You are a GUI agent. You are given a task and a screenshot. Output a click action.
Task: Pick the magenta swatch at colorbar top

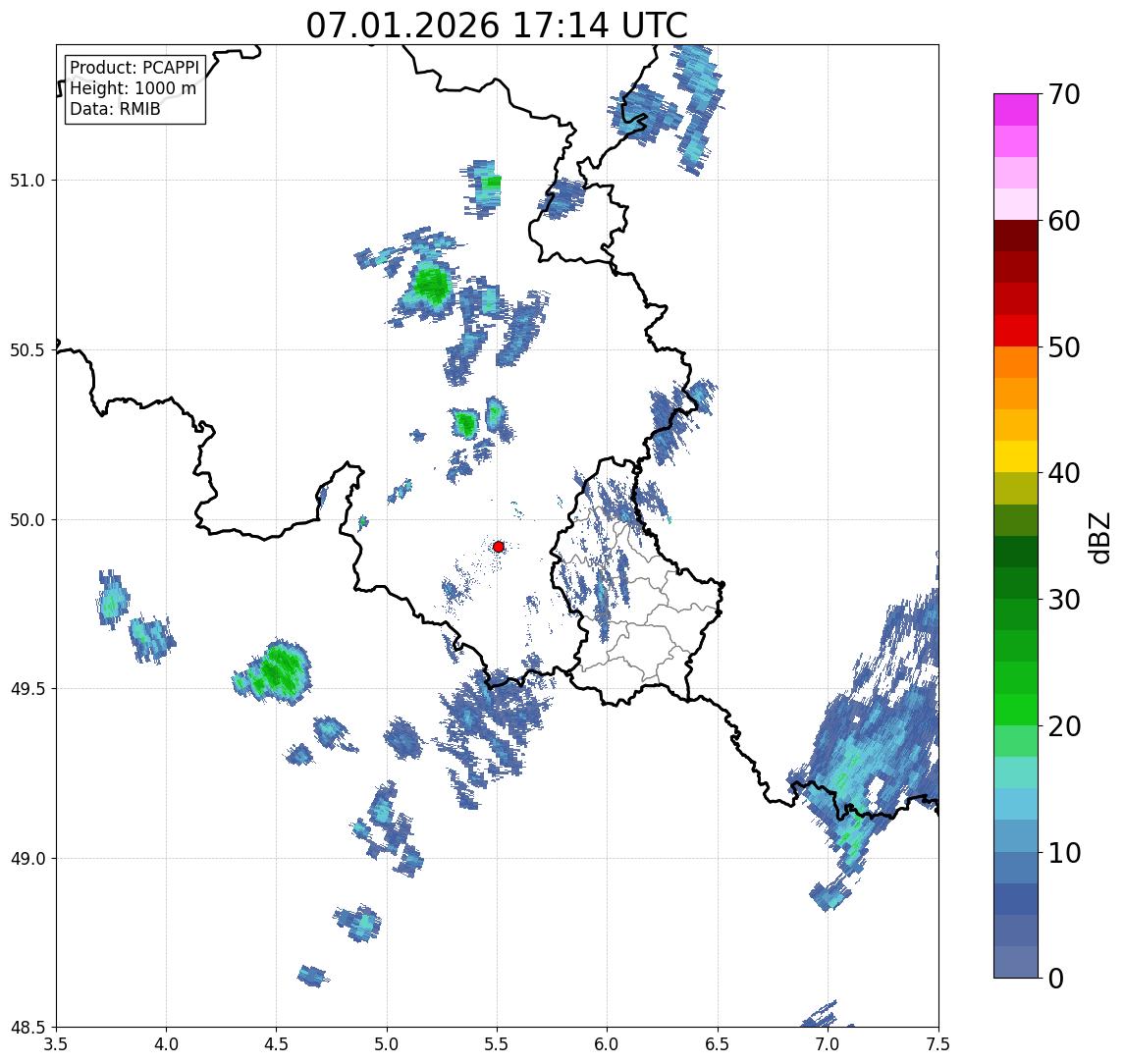tap(1016, 110)
